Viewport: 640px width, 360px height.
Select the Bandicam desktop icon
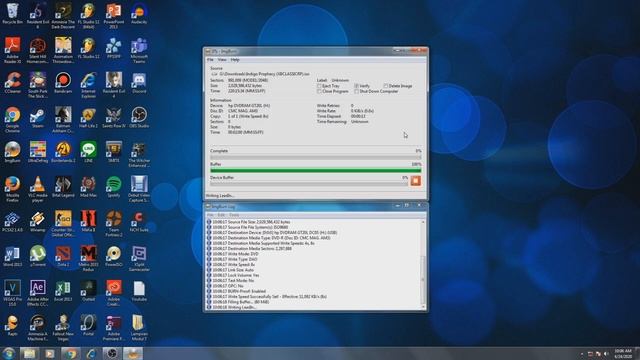tap(63, 83)
